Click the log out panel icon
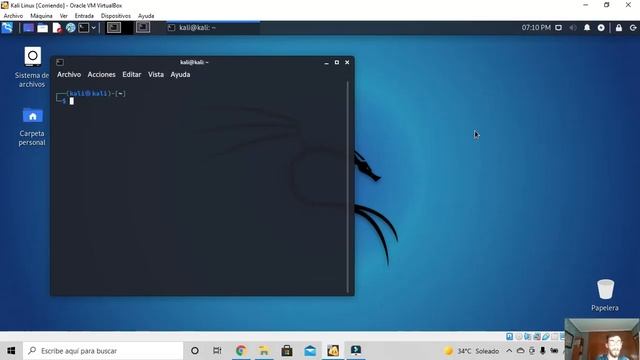Viewport: 640px width, 360px height. pos(633,28)
